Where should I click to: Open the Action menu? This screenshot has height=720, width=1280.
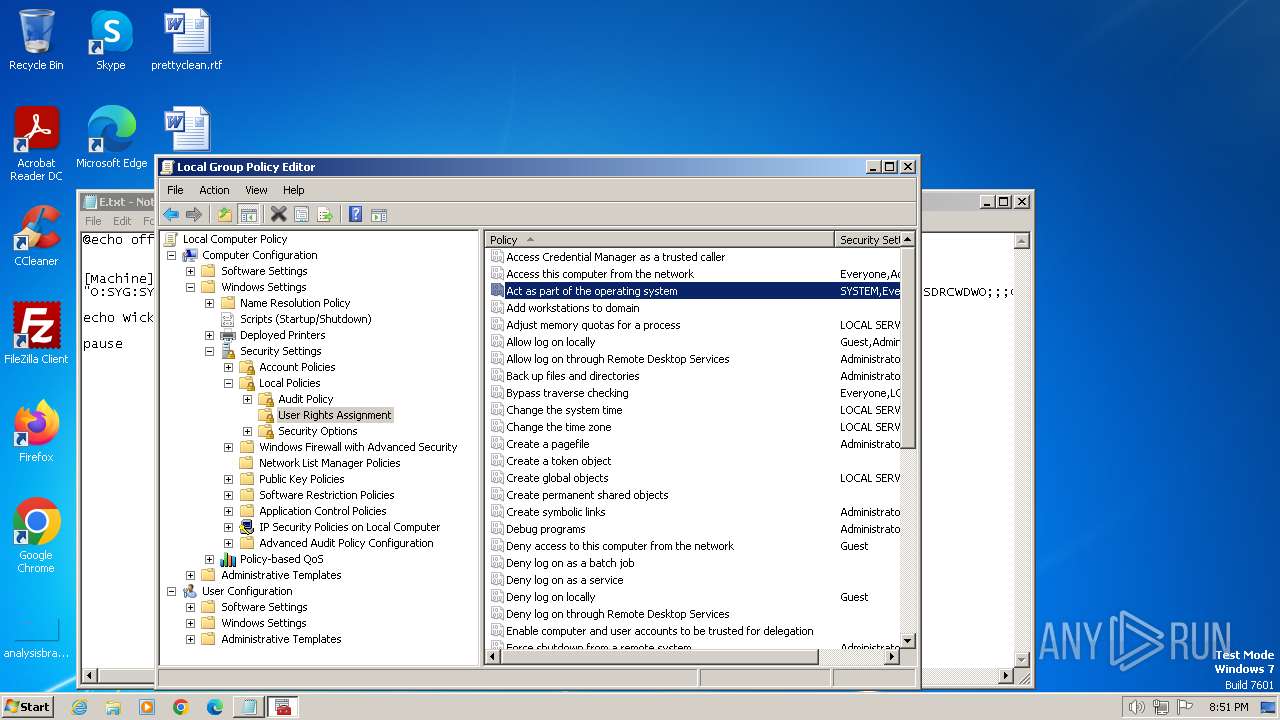click(214, 190)
